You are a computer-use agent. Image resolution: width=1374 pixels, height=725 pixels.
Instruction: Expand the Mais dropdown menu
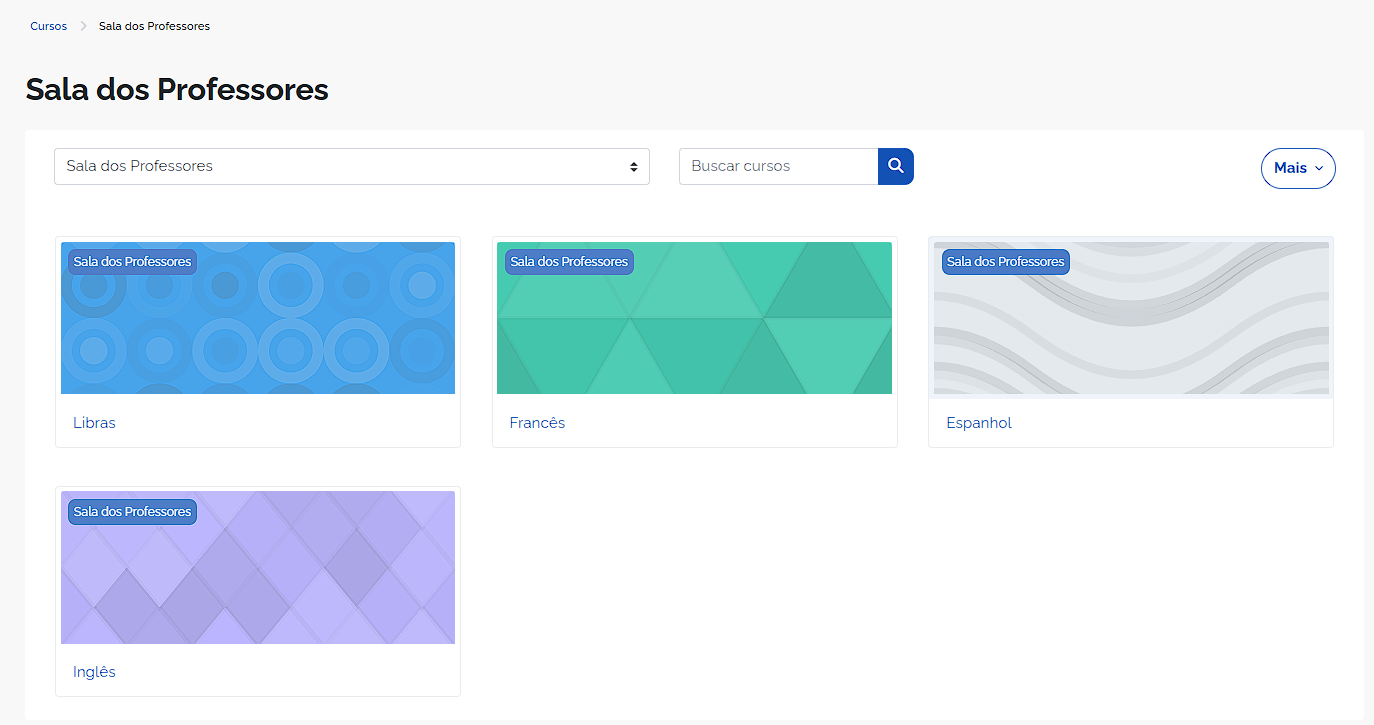tap(1297, 168)
